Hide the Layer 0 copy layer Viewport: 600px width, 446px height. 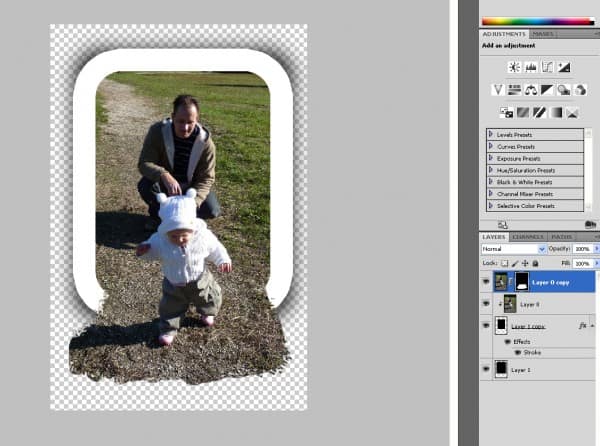click(x=487, y=282)
